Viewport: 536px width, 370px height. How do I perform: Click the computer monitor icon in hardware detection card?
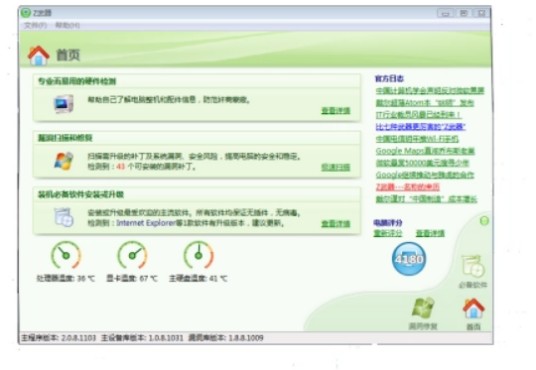64,104
